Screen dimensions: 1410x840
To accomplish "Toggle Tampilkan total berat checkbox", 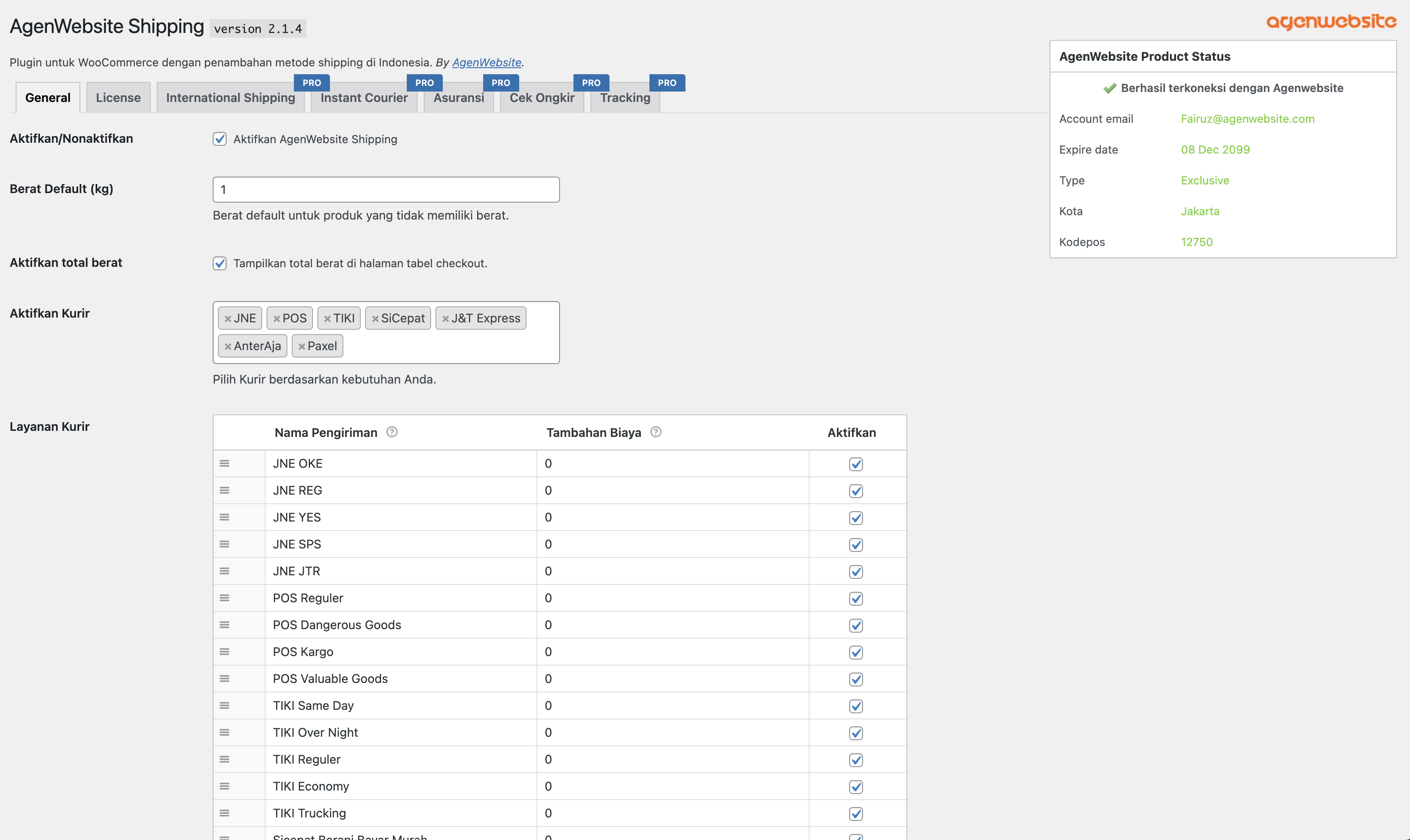I will pos(220,263).
